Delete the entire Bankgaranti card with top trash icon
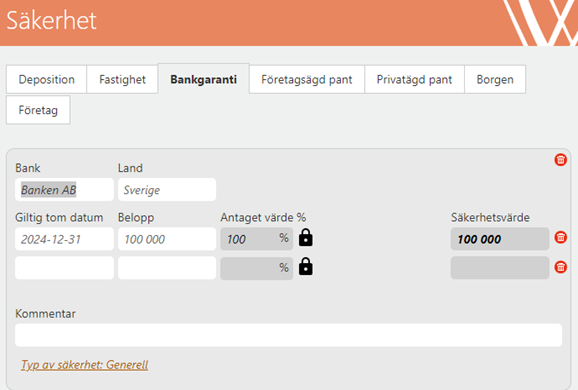This screenshot has height=390, width=578. pyautogui.click(x=561, y=160)
